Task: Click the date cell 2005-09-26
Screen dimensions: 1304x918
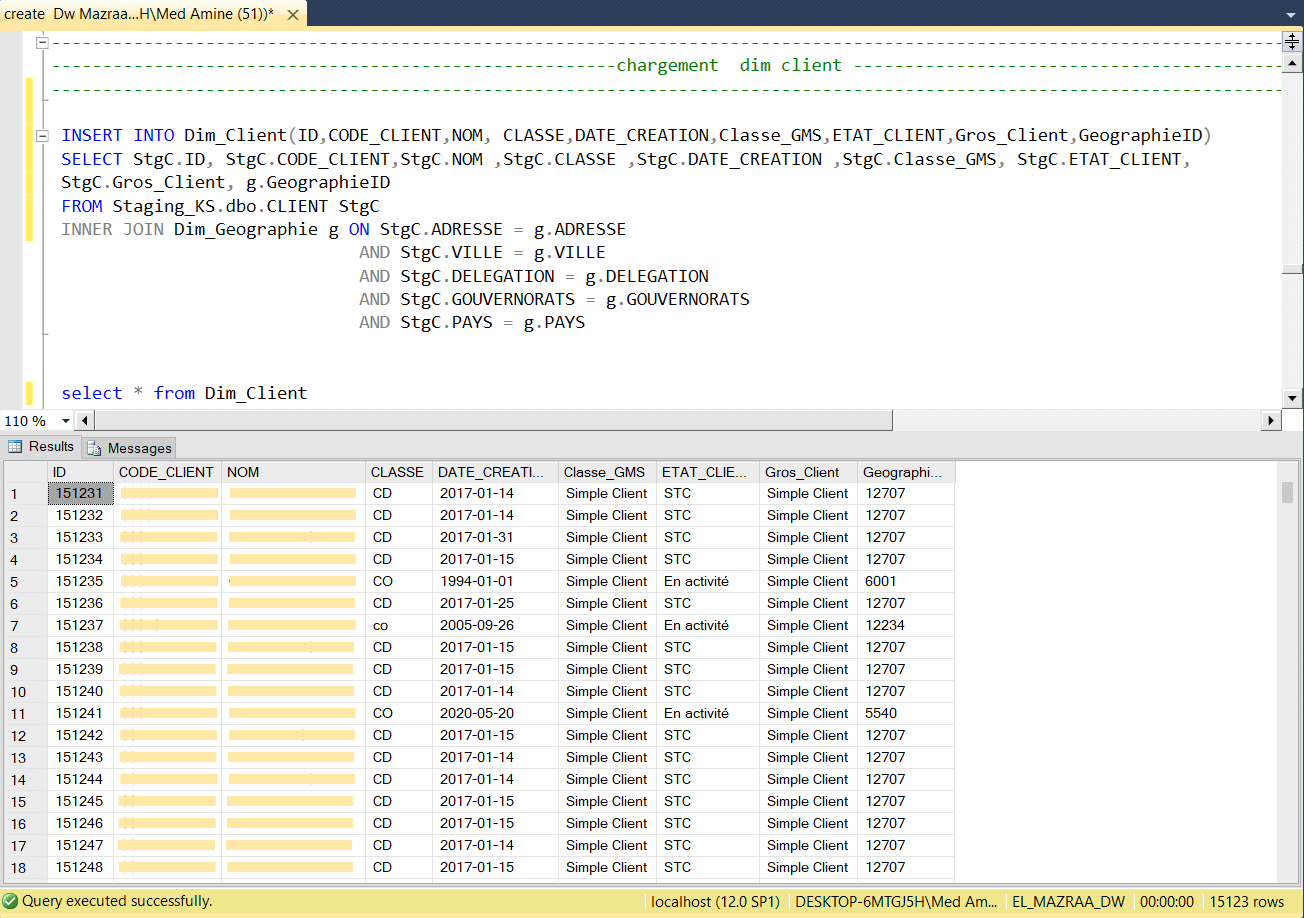Action: click(x=495, y=625)
